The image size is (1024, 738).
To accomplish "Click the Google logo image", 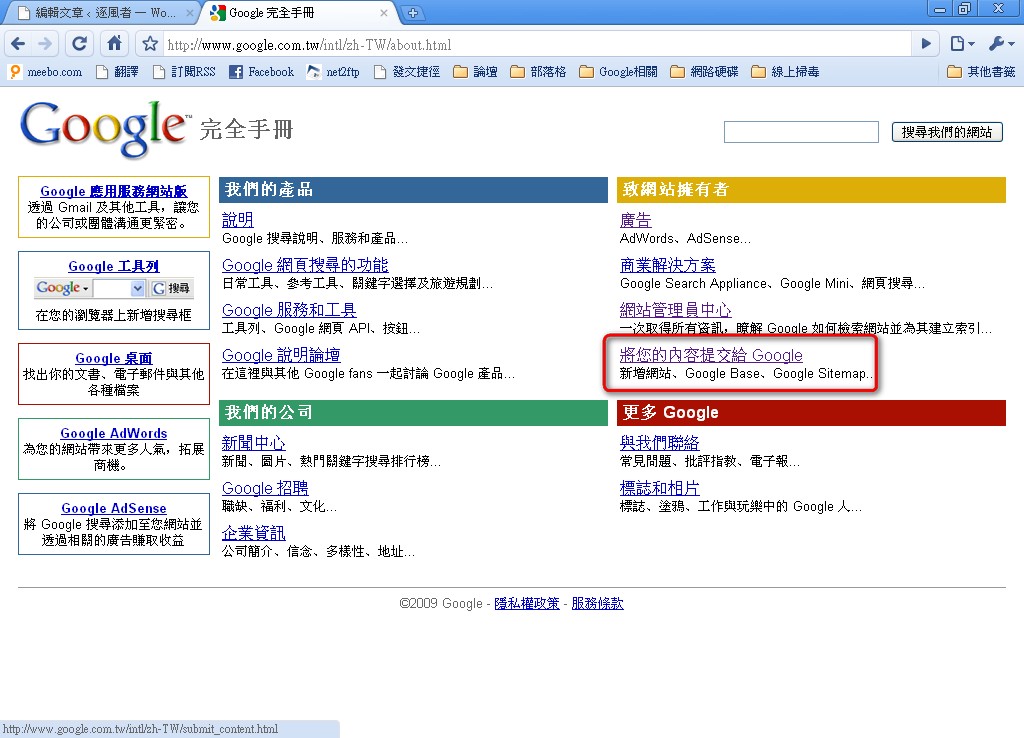I will point(104,129).
